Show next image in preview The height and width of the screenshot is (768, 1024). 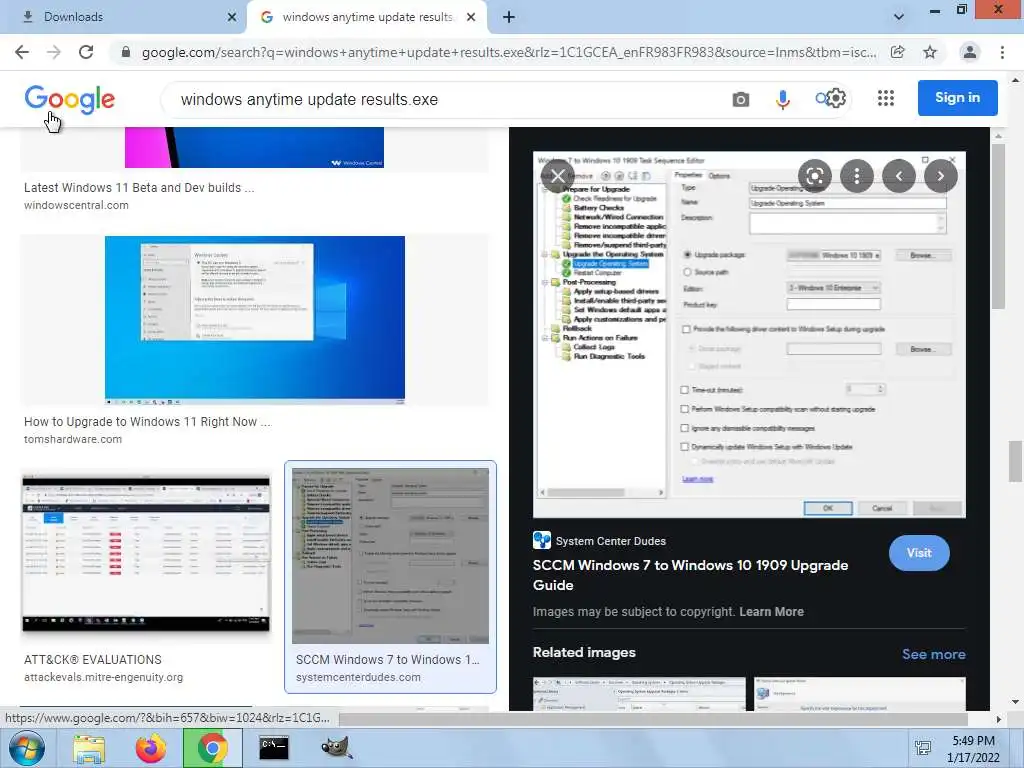(x=940, y=176)
